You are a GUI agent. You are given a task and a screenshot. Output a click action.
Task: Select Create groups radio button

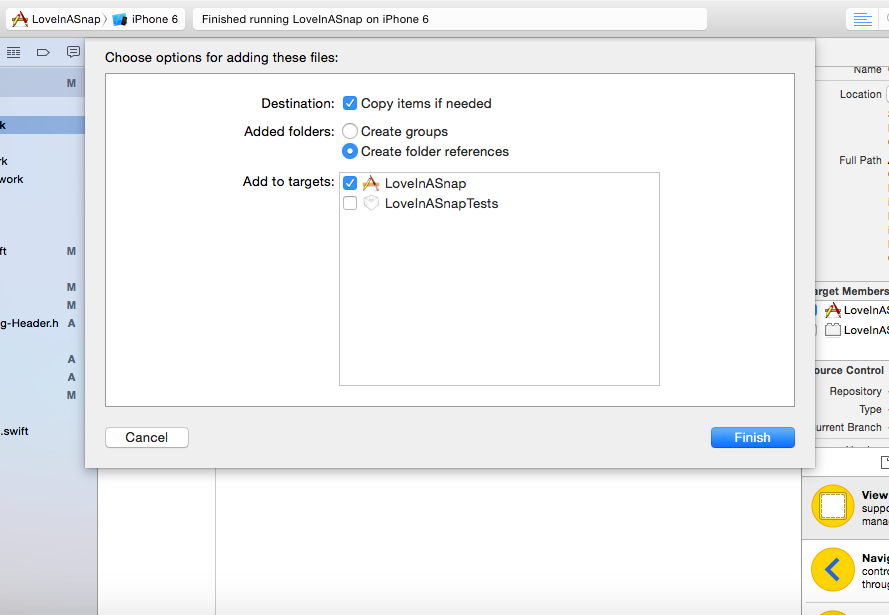click(350, 132)
